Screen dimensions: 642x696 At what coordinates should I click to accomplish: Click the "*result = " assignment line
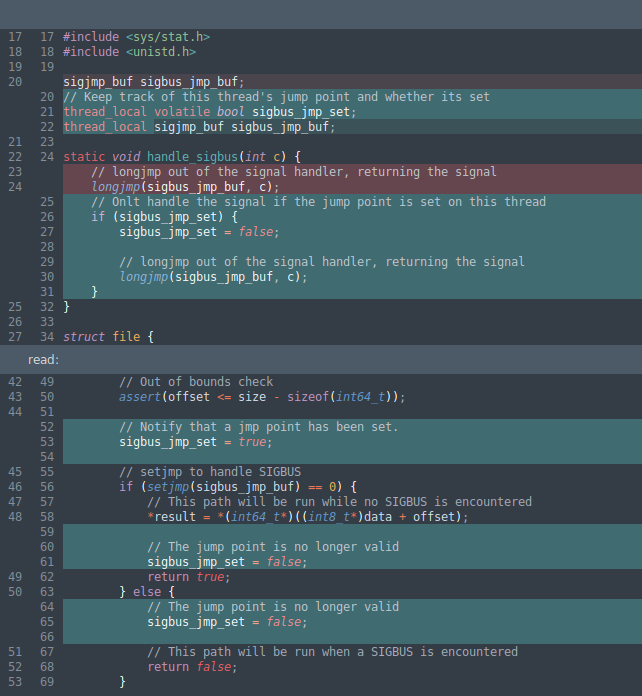tap(307, 517)
